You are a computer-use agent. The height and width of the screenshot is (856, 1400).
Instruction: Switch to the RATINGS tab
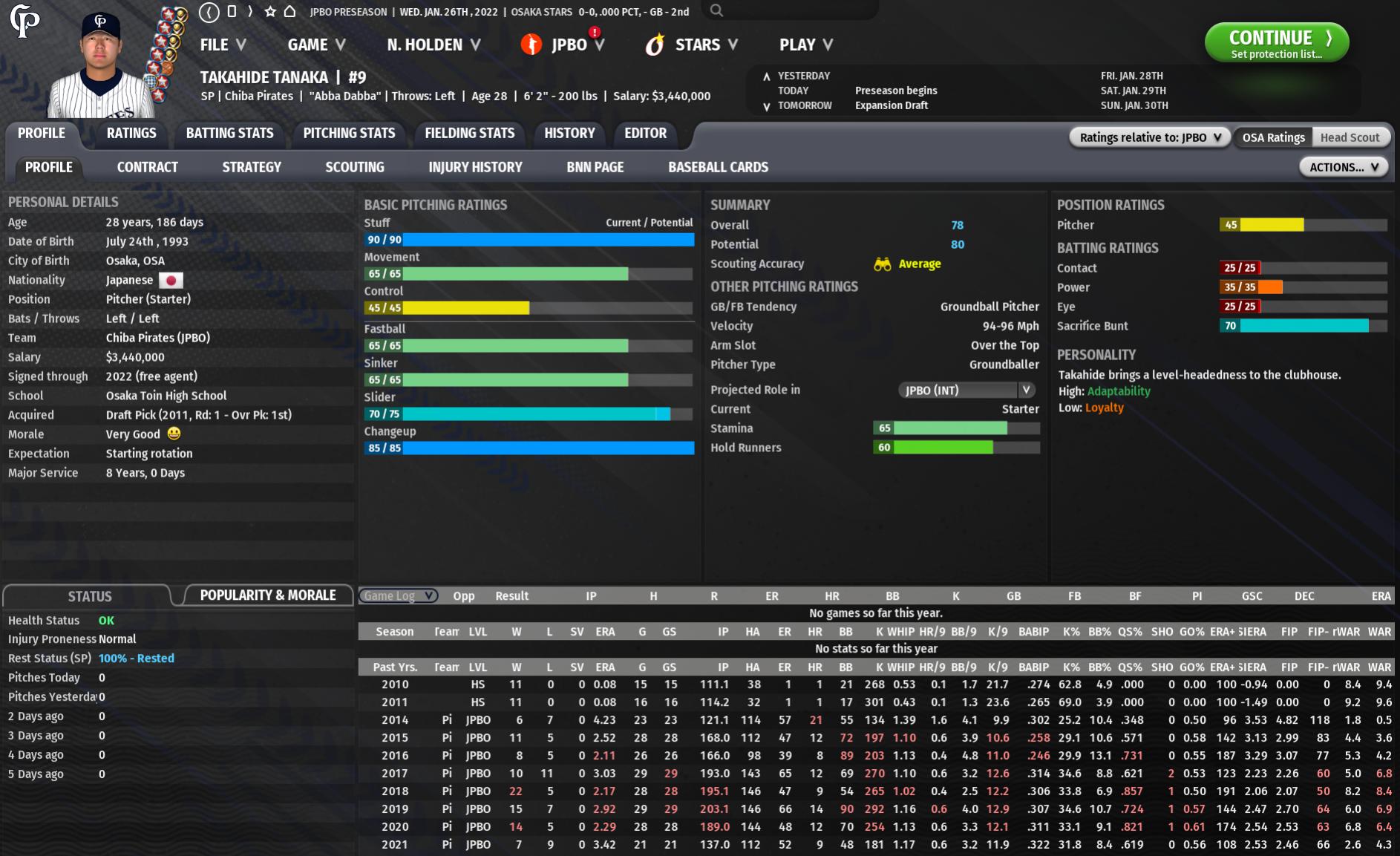[x=131, y=134]
